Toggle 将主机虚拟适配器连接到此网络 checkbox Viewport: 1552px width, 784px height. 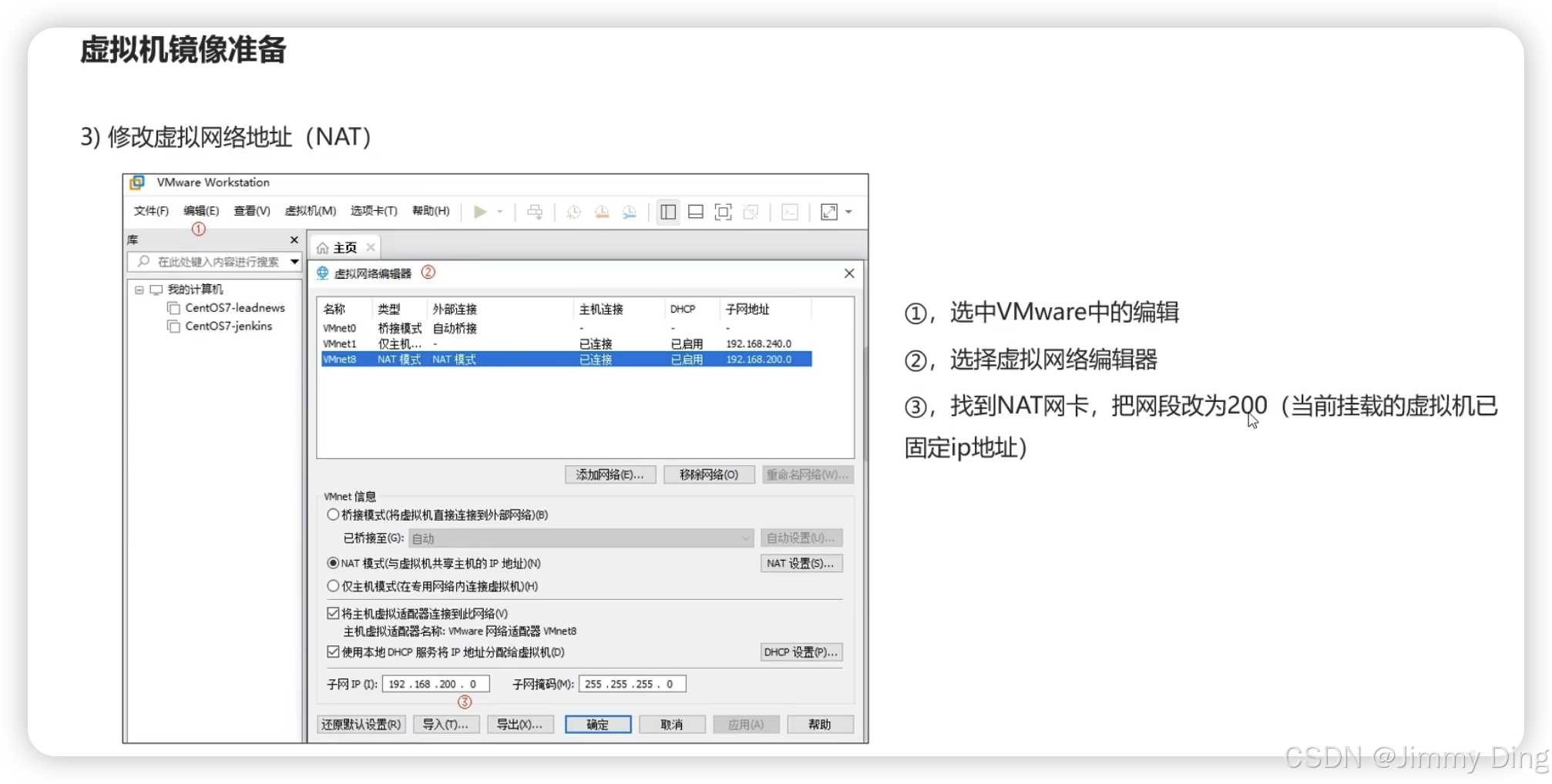coord(333,614)
